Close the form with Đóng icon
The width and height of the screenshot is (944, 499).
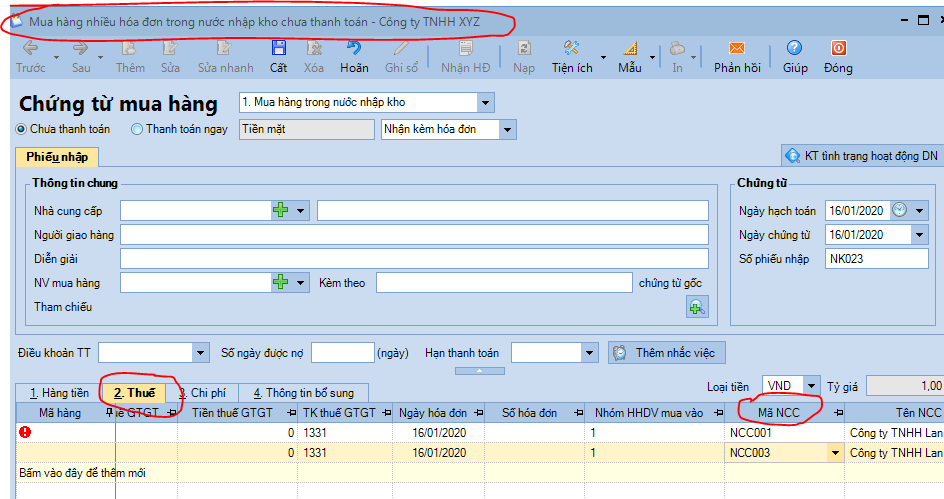[x=839, y=48]
